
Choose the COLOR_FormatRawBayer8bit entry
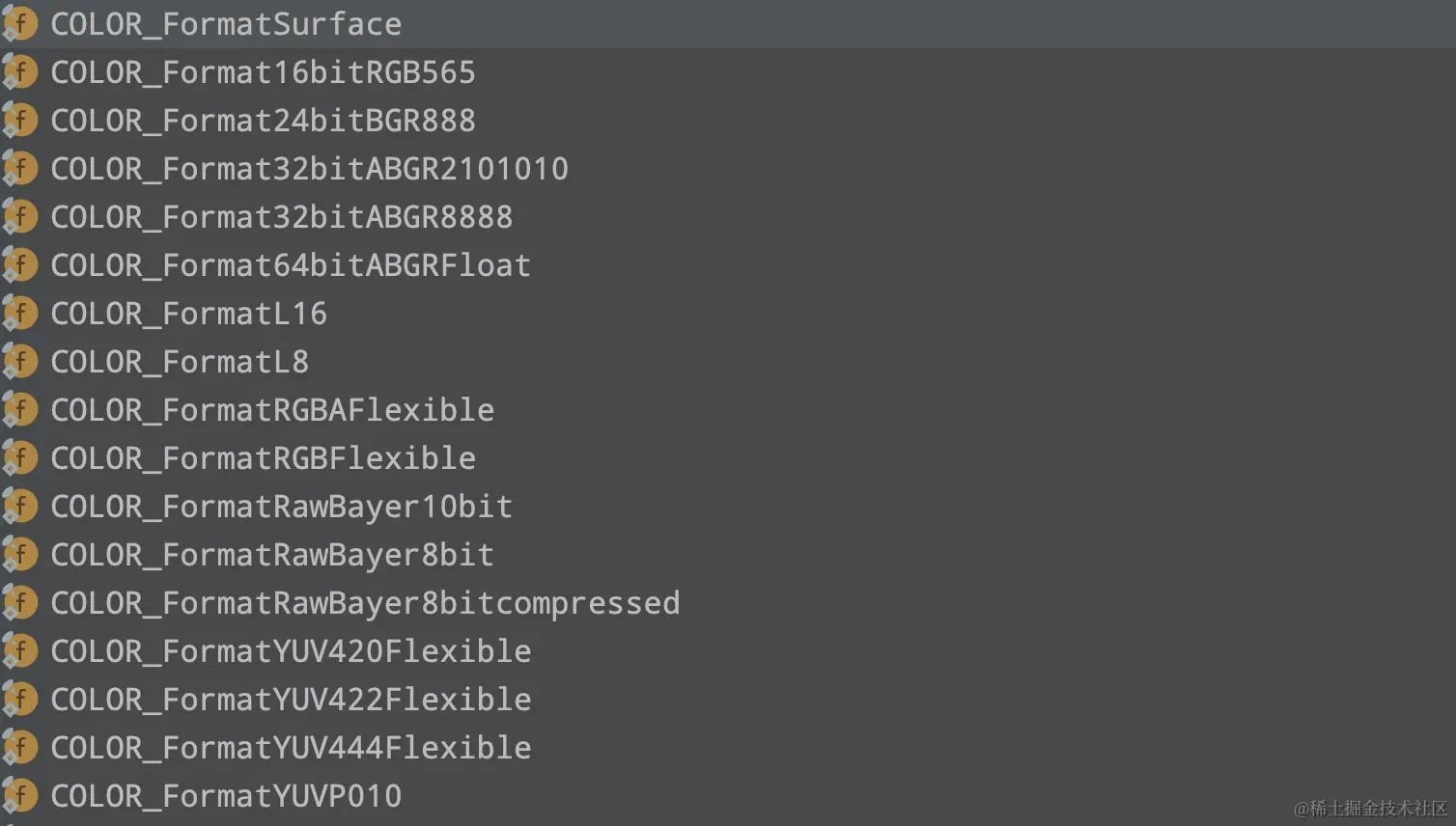(272, 555)
